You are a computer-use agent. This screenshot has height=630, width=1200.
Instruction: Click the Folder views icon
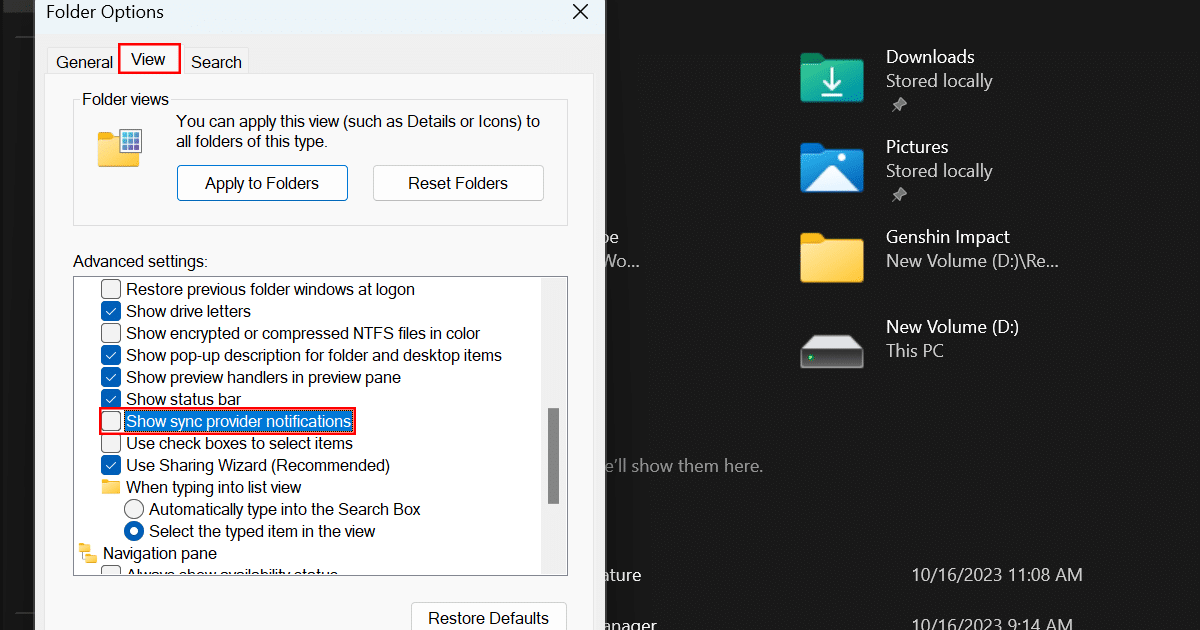pyautogui.click(x=120, y=146)
